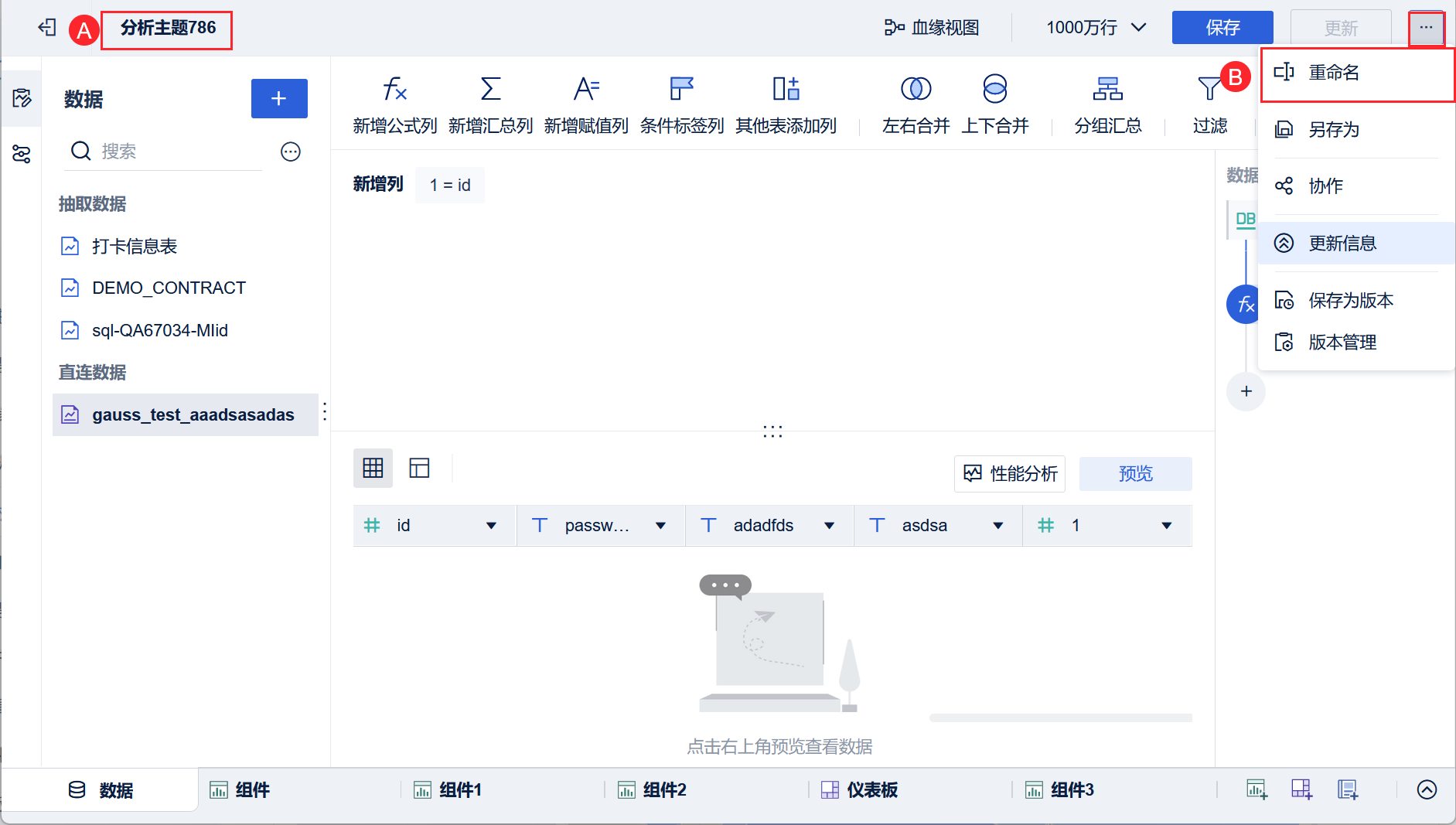Open dropdown for the asdsa column

coord(998,526)
